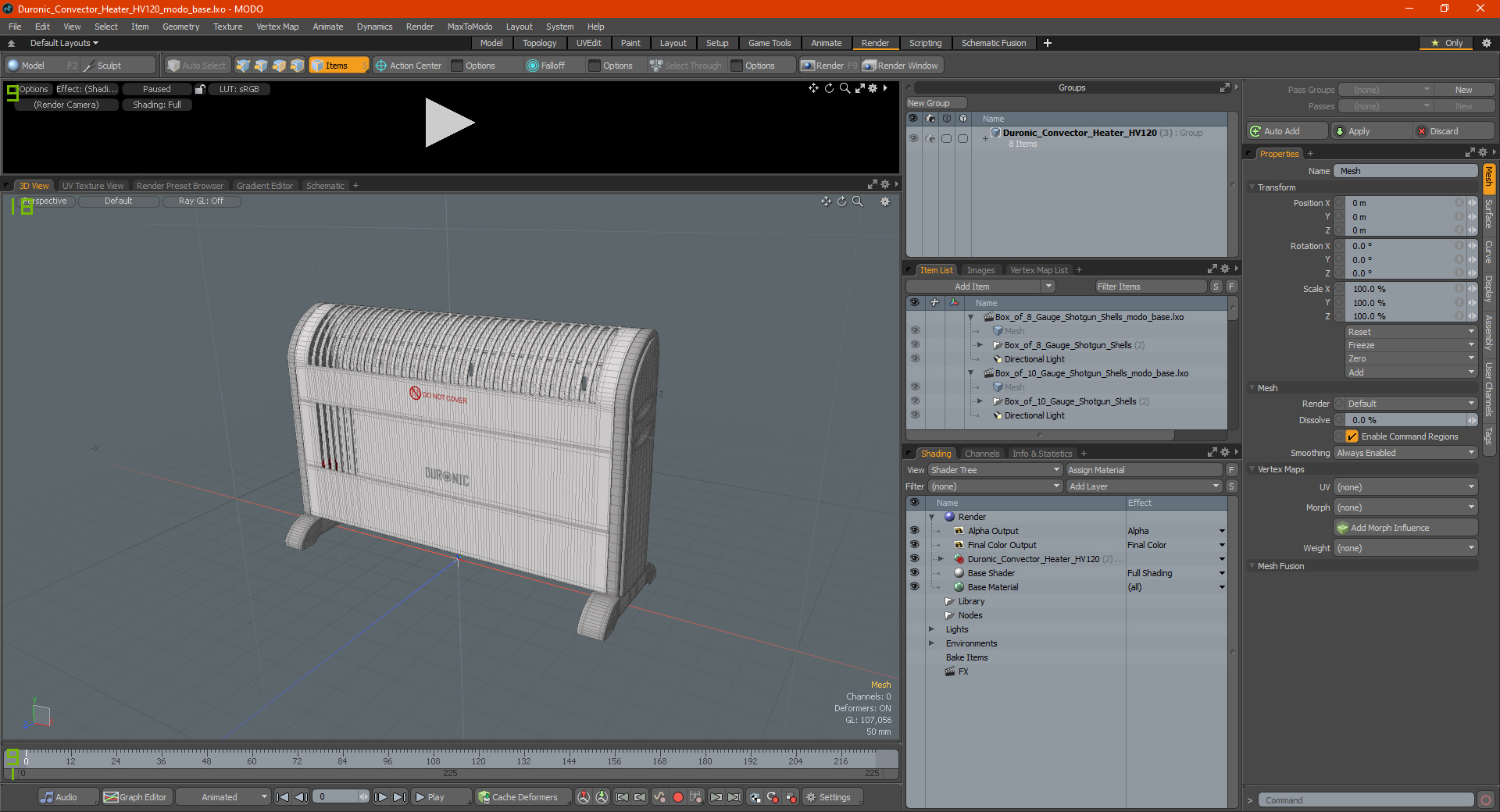The width and height of the screenshot is (1500, 812).
Task: Open the Add Layer dropdown
Action: point(1144,486)
